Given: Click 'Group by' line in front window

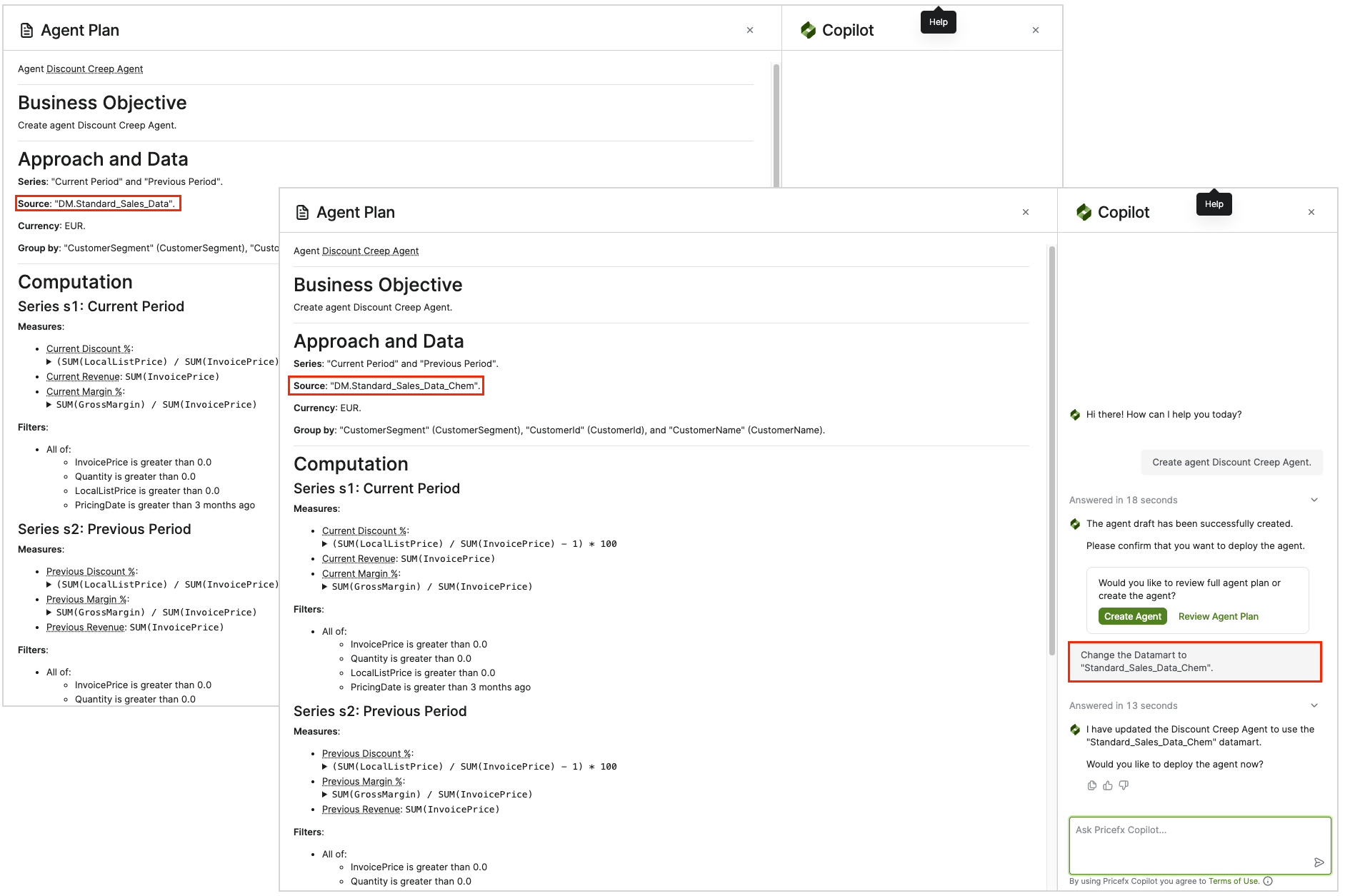Looking at the screenshot, I should (x=559, y=431).
